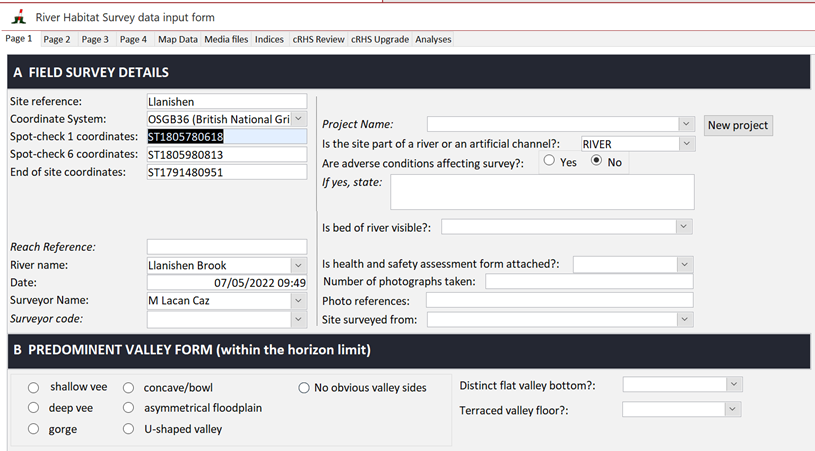815x451 pixels.
Task: Switch to the Indices tab
Action: 269,39
